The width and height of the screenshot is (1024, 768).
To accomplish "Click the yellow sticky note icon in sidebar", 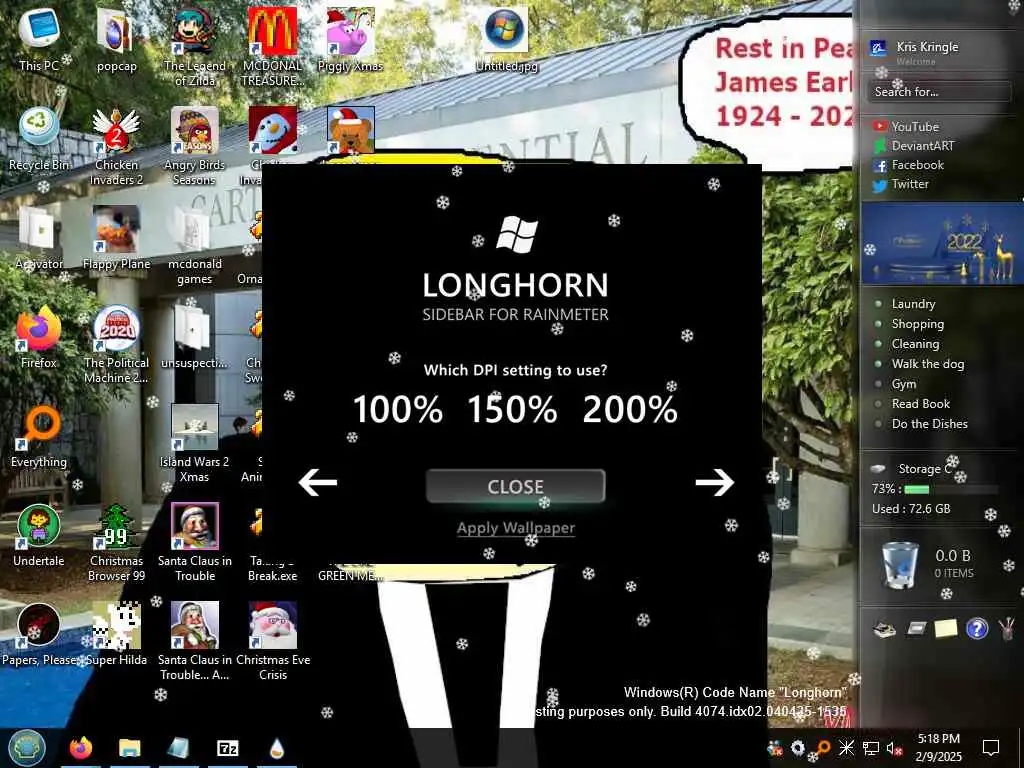I will (946, 628).
